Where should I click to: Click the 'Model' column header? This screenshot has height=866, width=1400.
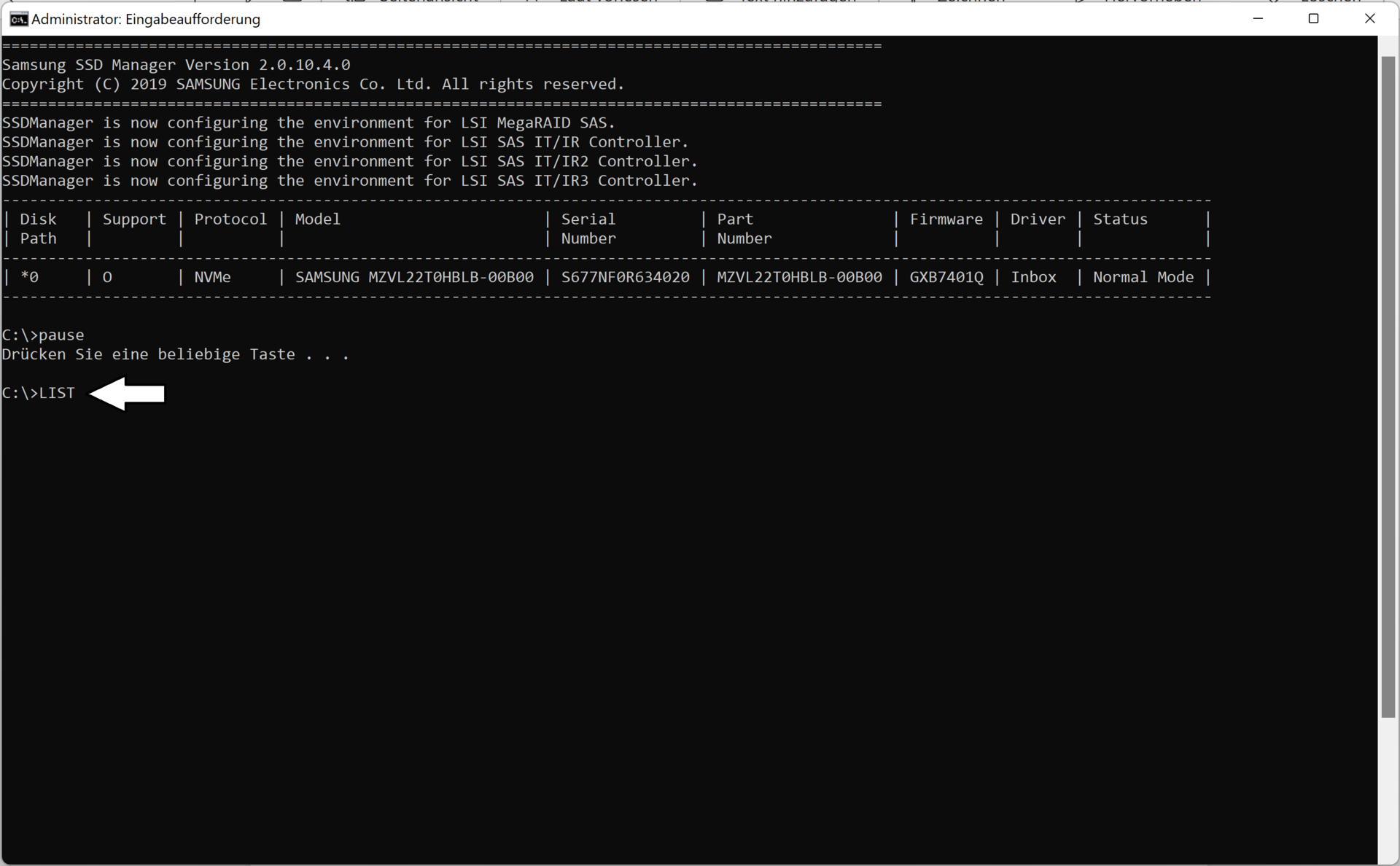(x=317, y=219)
